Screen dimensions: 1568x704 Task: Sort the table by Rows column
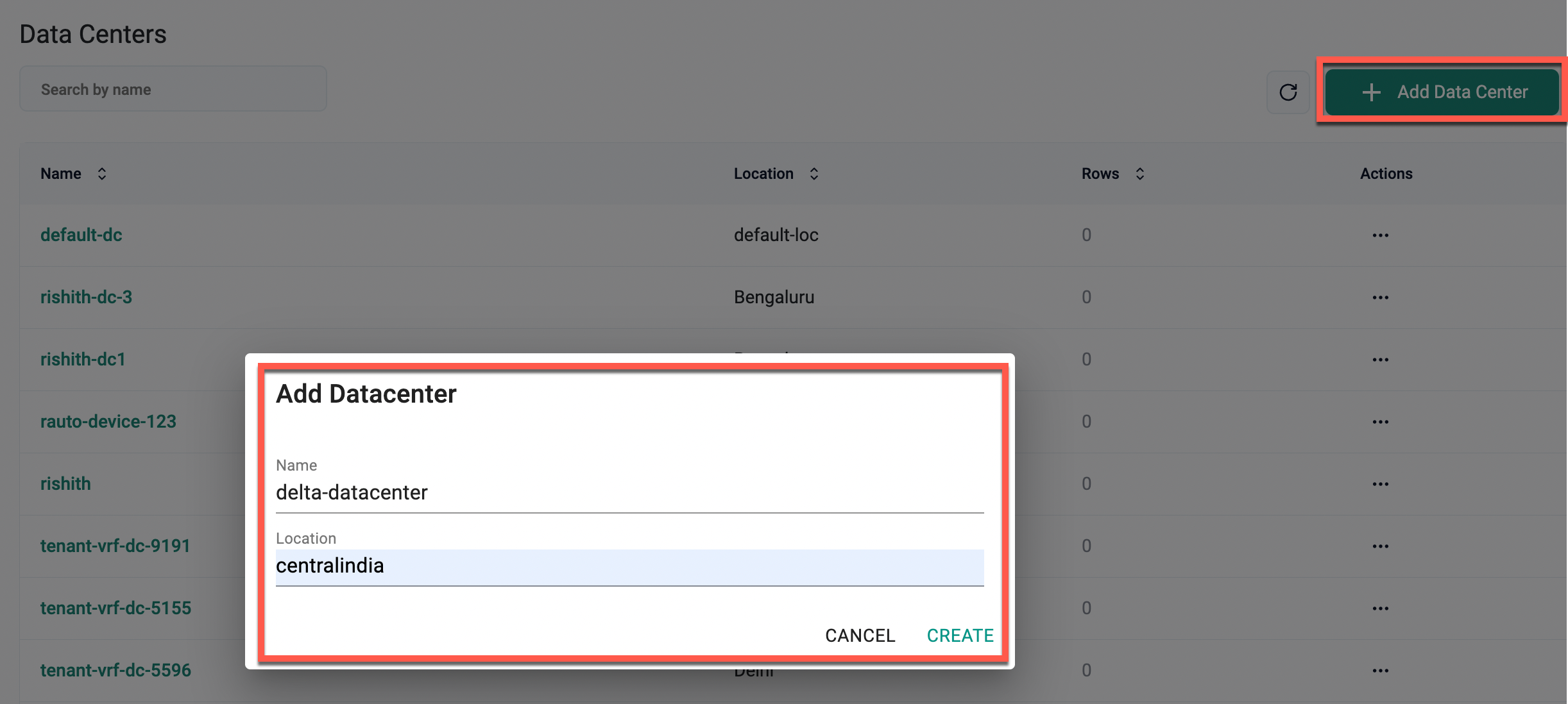1140,173
